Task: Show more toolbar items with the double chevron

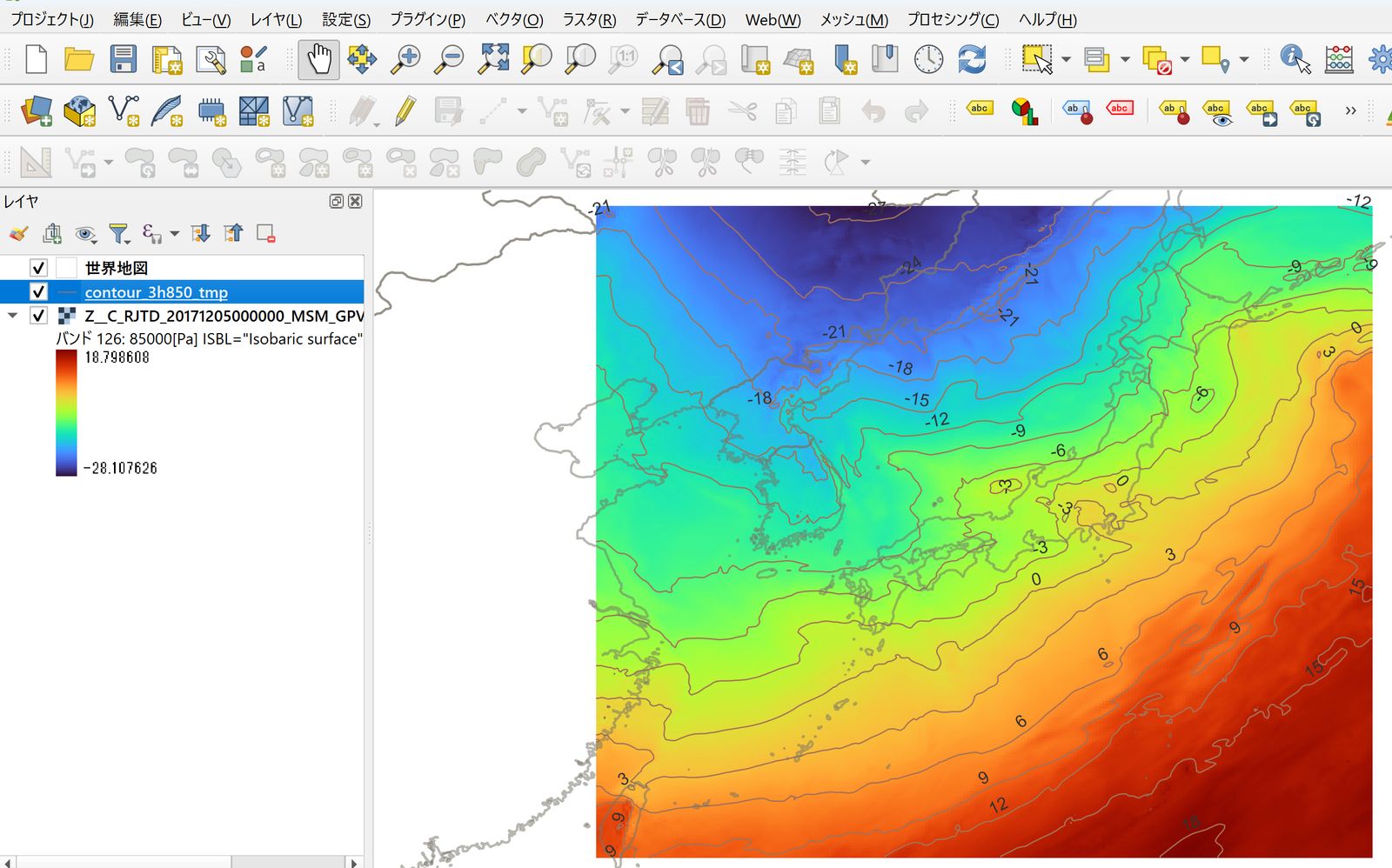Action: [1350, 110]
